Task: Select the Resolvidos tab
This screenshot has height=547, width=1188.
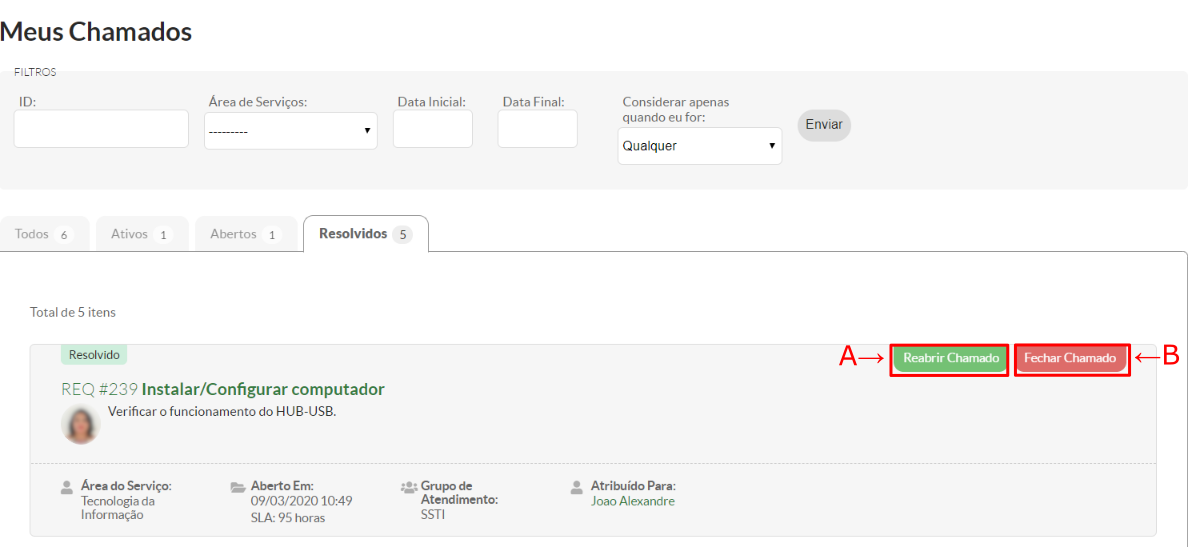Action: pyautogui.click(x=365, y=234)
